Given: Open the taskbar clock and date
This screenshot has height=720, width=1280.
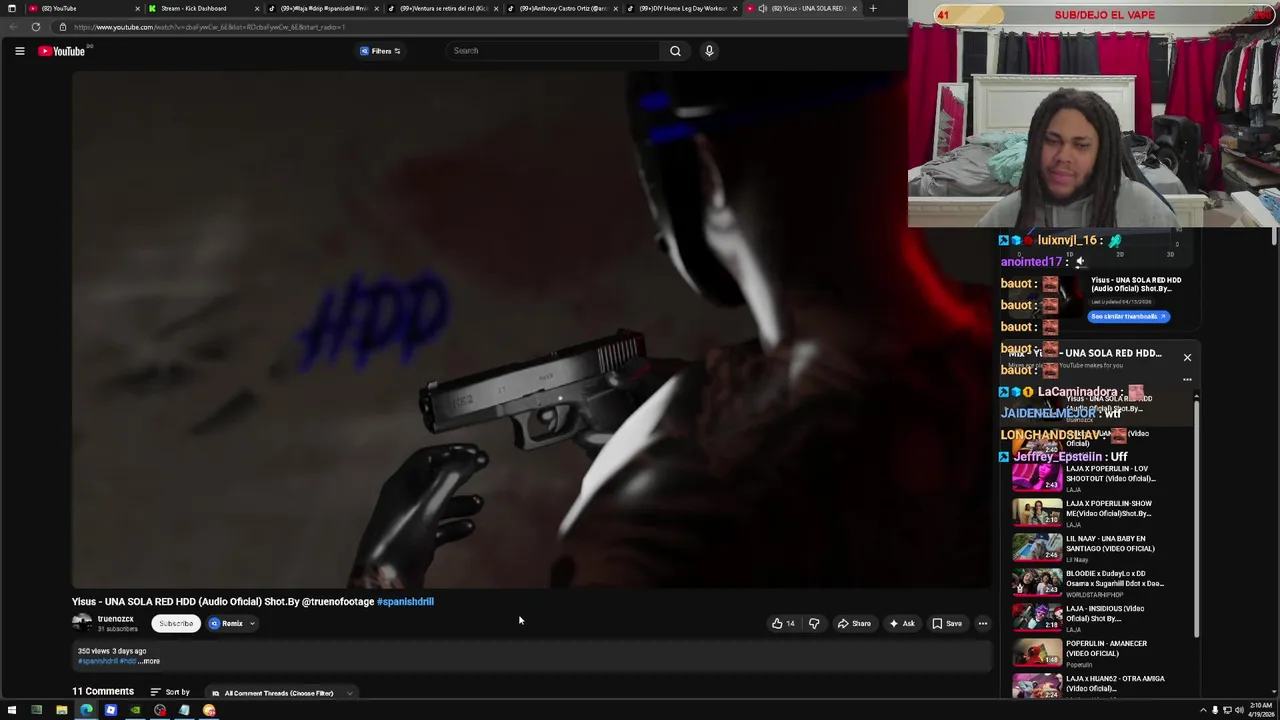Looking at the screenshot, I should (x=1259, y=711).
